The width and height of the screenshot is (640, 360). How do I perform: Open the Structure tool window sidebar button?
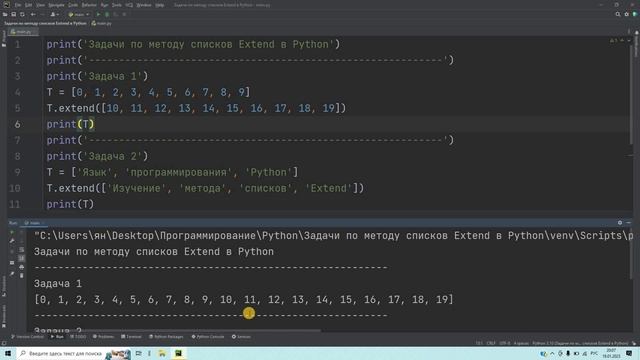click(x=4, y=286)
